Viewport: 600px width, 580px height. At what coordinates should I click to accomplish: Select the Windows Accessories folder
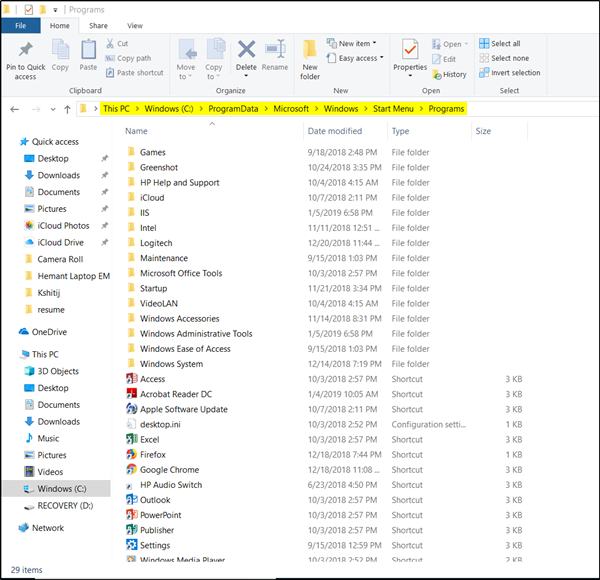[x=179, y=319]
